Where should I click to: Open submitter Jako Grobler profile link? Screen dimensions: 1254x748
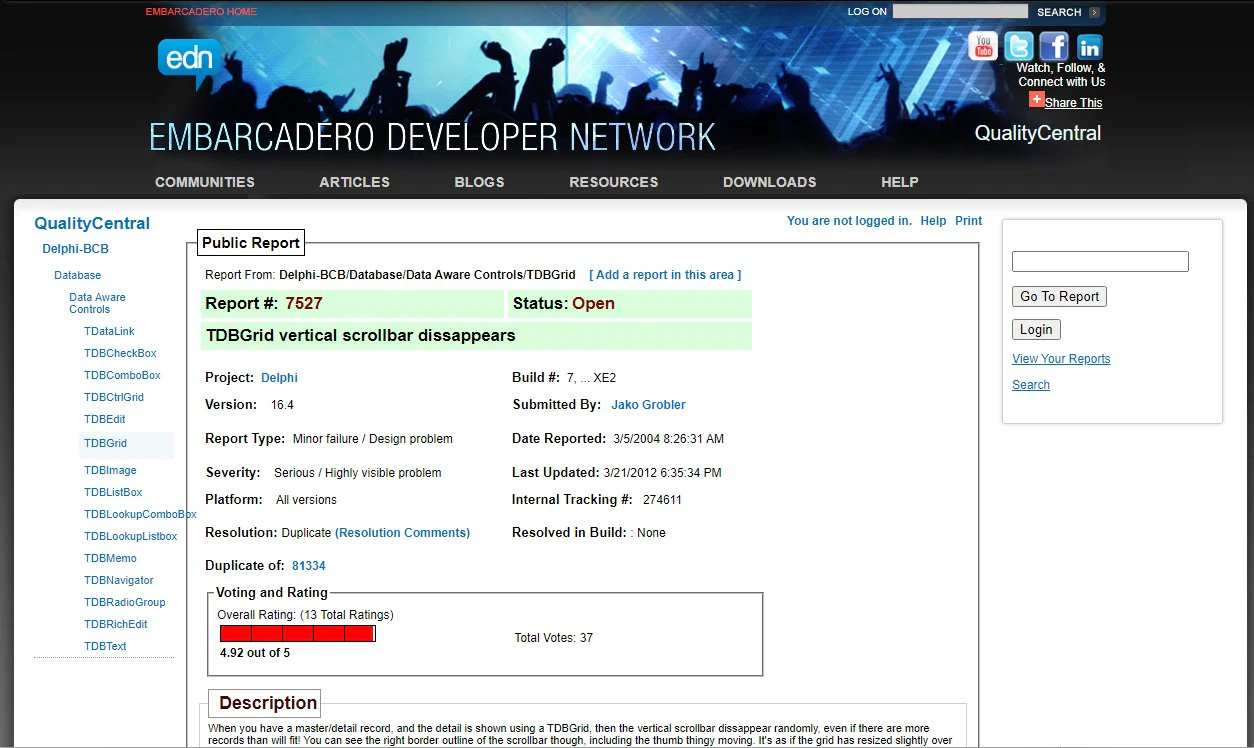648,405
